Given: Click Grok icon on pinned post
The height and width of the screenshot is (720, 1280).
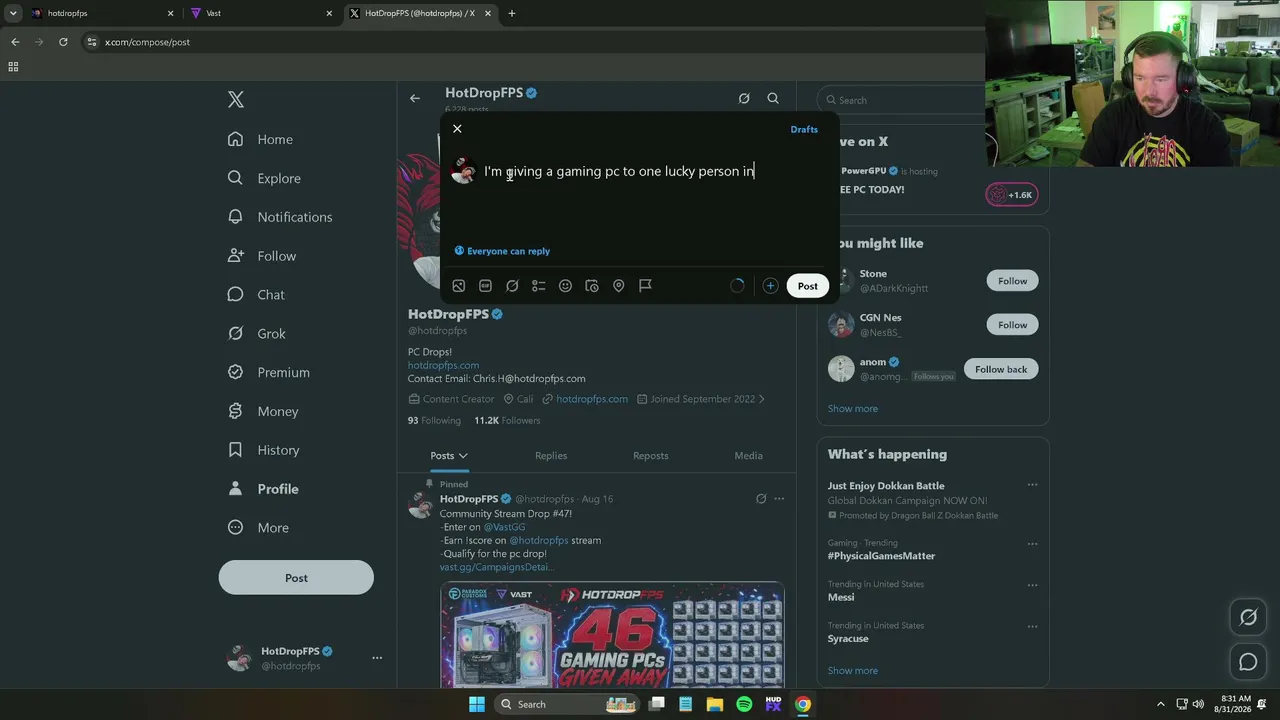Looking at the screenshot, I should [x=761, y=499].
